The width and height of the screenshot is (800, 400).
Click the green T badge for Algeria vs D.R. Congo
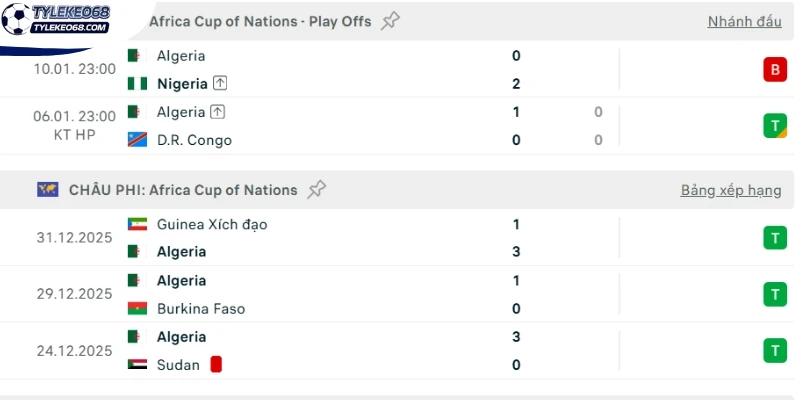[775, 126]
